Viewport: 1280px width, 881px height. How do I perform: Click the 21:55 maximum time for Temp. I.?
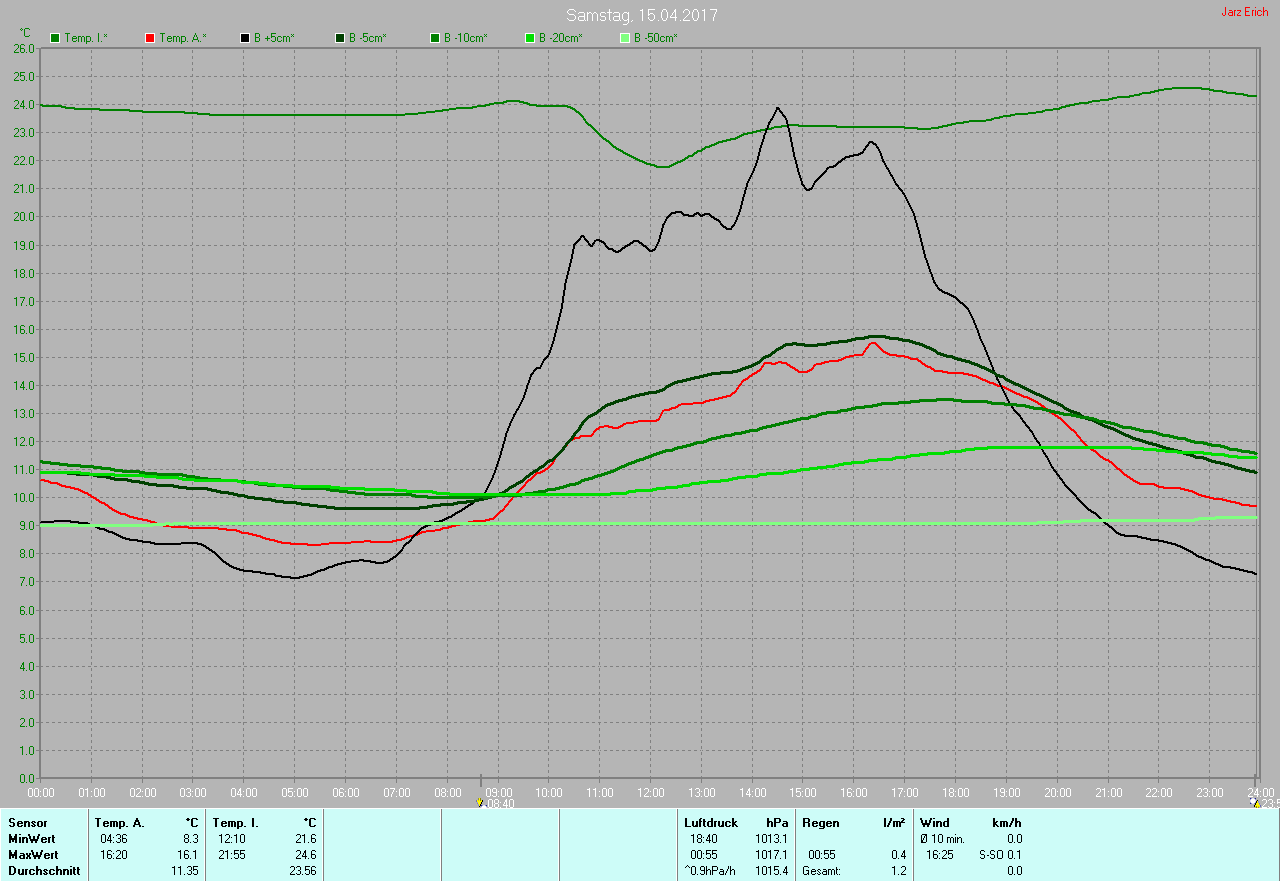point(232,855)
